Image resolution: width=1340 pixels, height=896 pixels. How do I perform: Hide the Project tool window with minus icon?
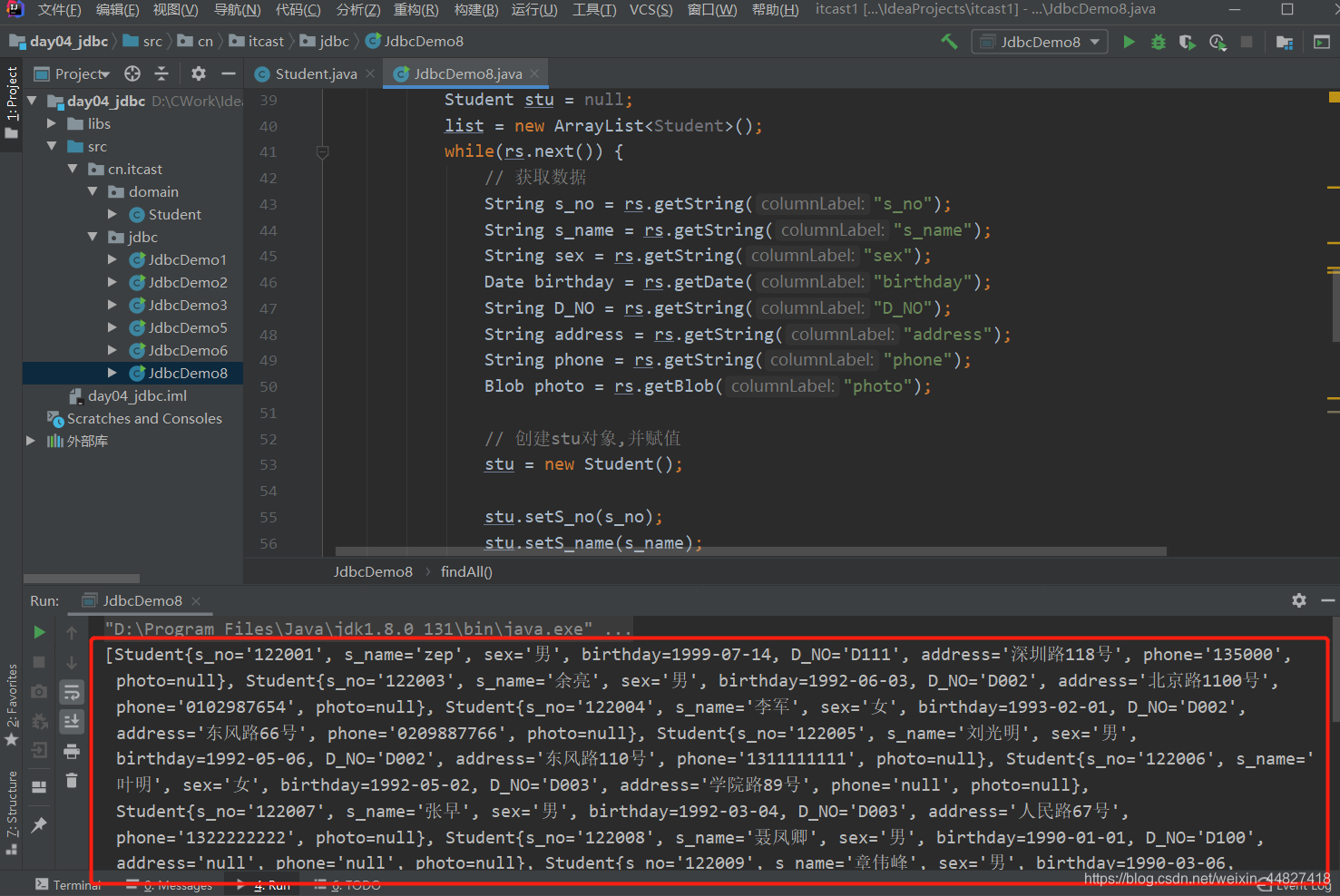(x=229, y=73)
